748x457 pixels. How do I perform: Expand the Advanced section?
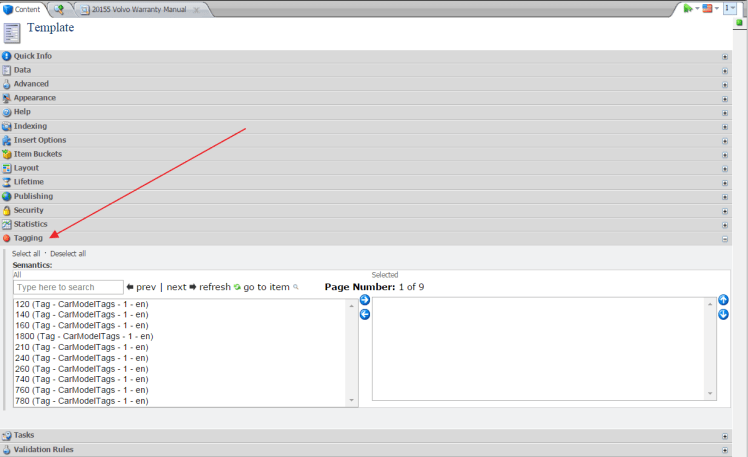[725, 85]
